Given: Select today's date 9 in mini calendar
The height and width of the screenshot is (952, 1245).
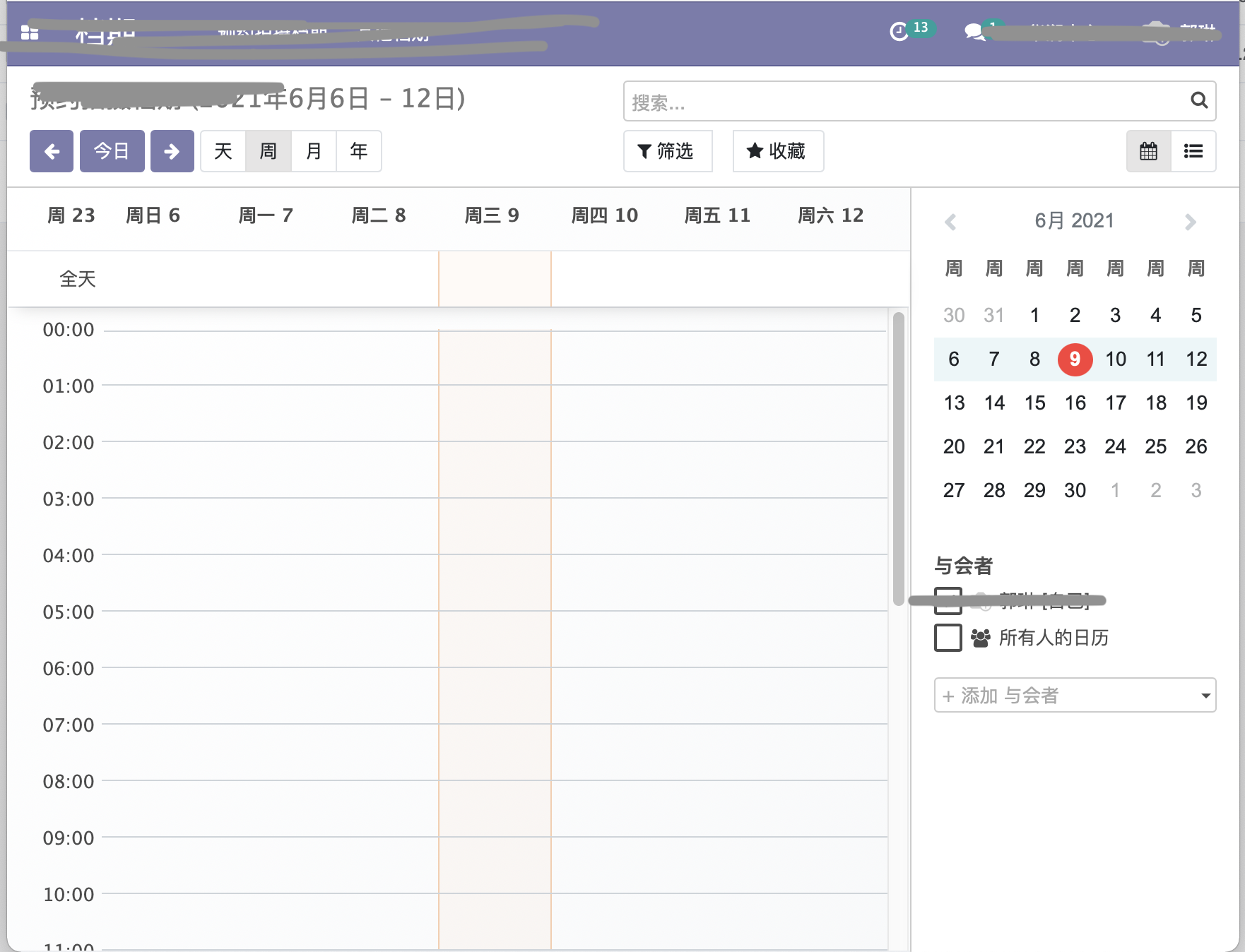Looking at the screenshot, I should 1075,359.
